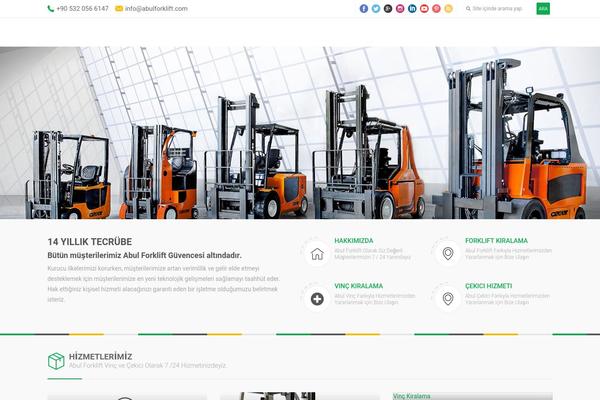This screenshot has height=400, width=600.
Task: Click the location pin beside Forklift Kiralama
Action: [448, 253]
